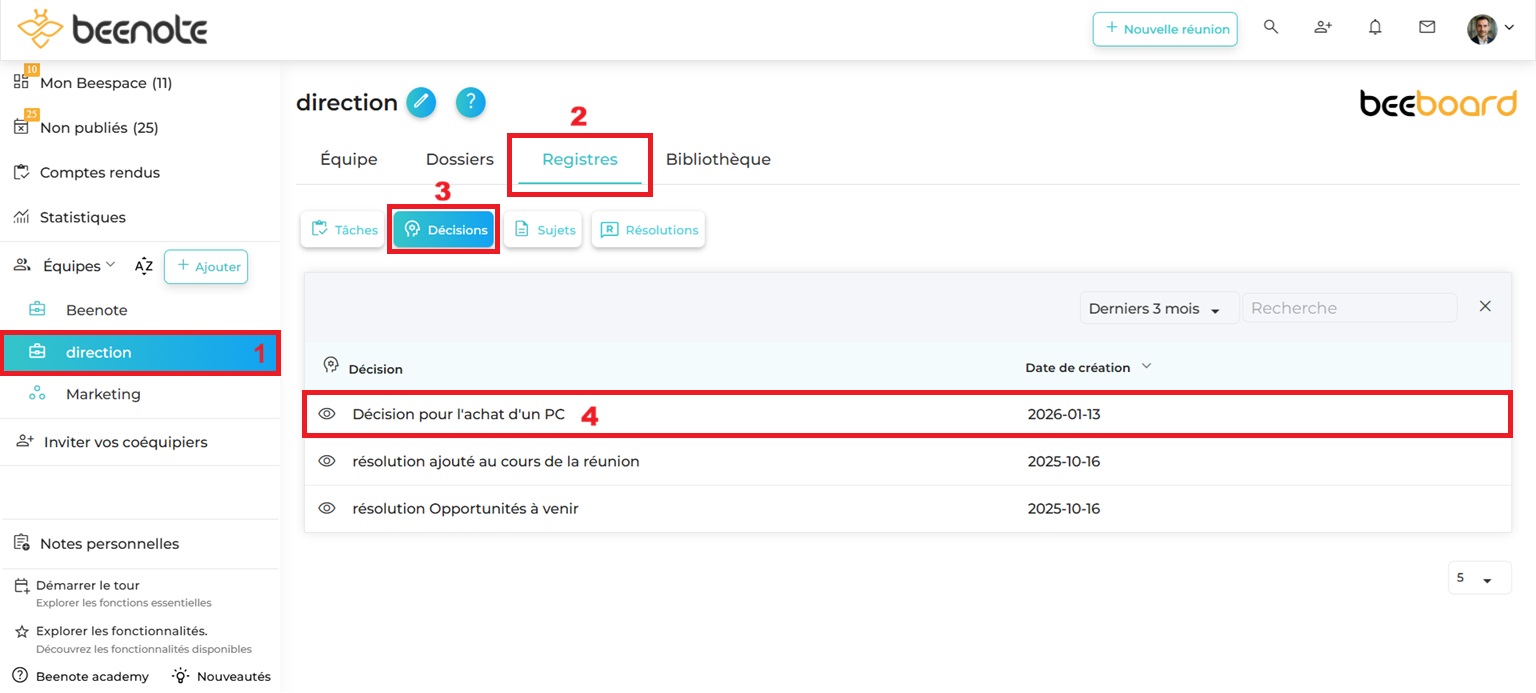
Task: Click the search magnifier icon in header
Action: click(1271, 28)
